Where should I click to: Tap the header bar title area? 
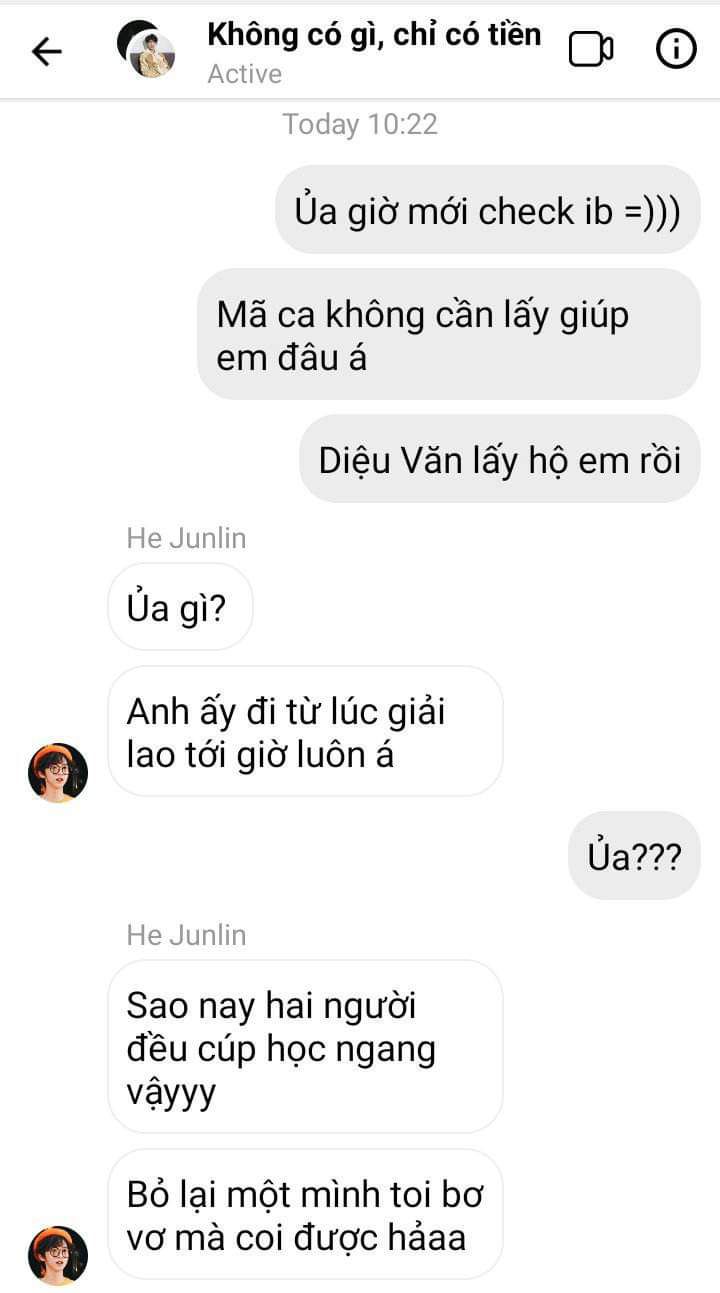click(x=374, y=50)
